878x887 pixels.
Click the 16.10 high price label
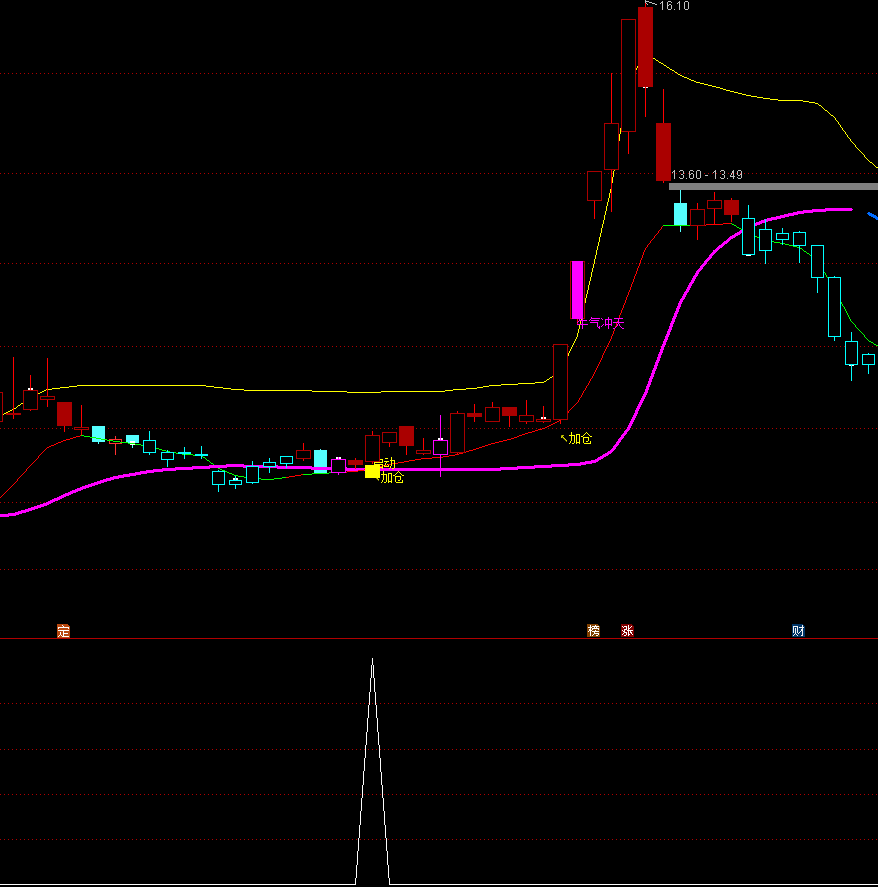point(673,6)
